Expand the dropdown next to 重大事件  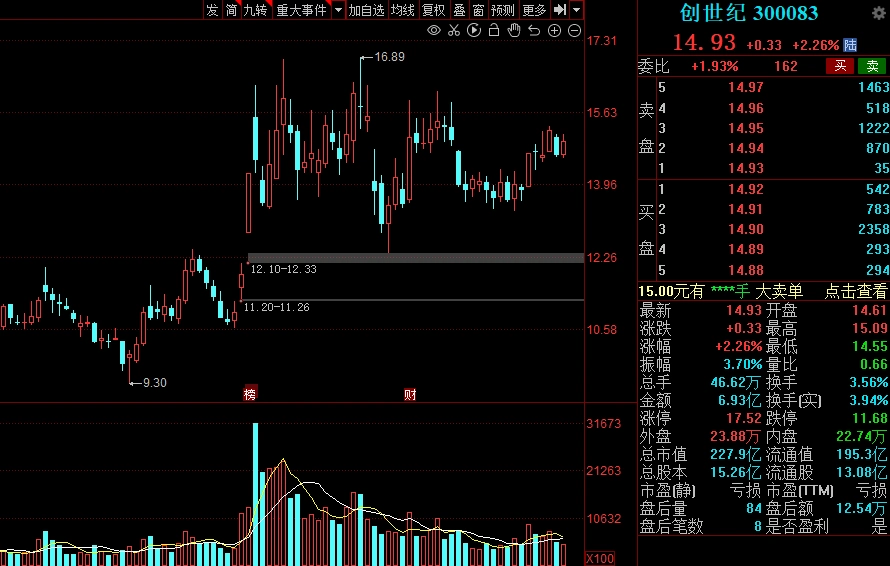coord(338,10)
